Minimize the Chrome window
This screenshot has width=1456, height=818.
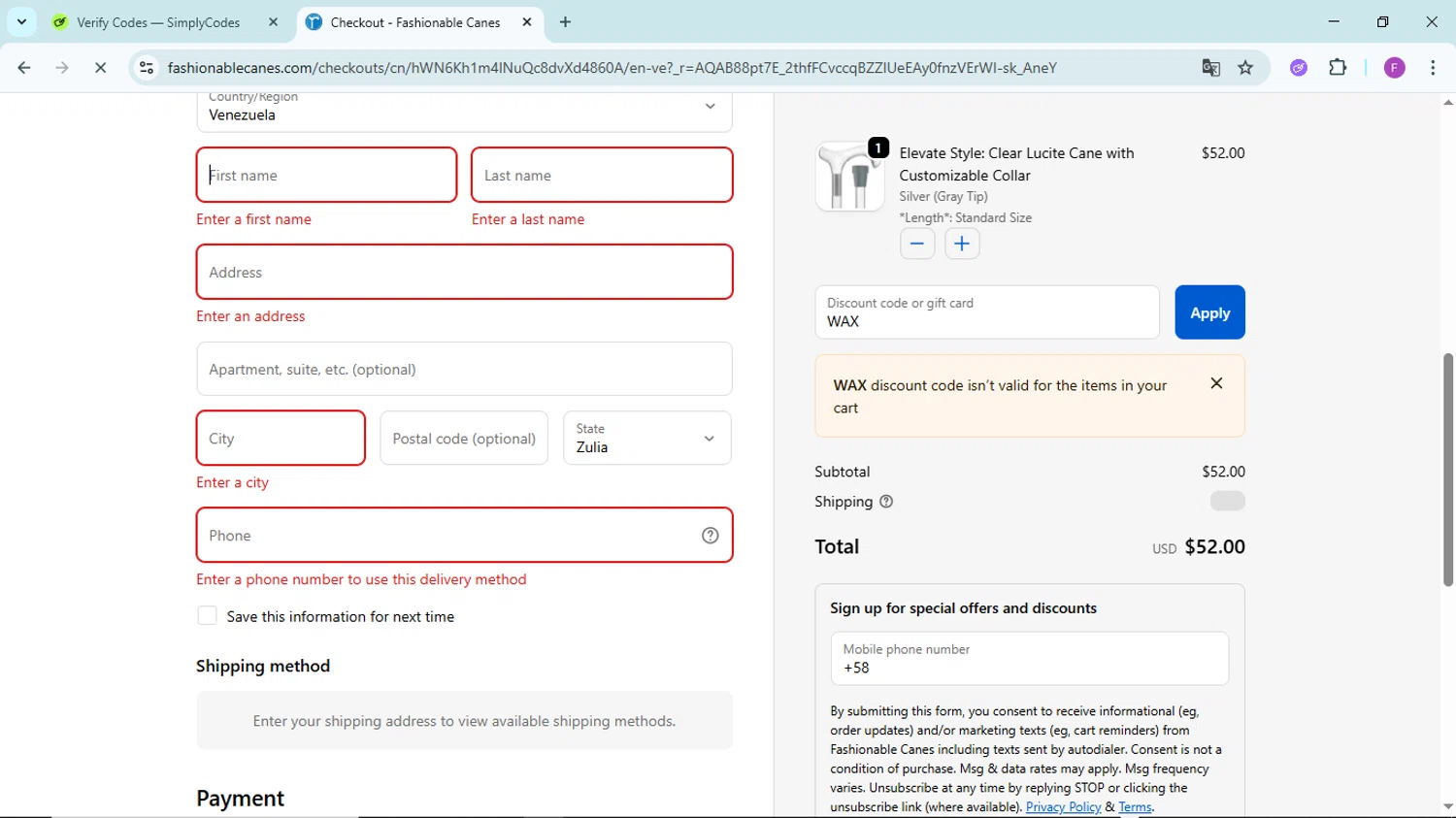(1334, 21)
